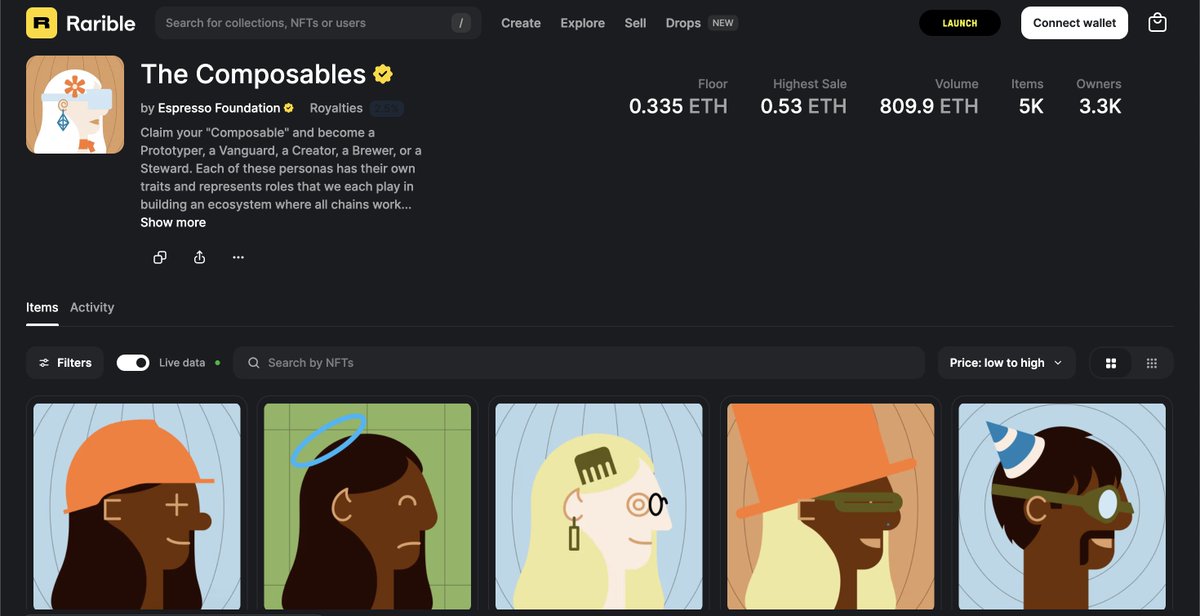This screenshot has width=1200, height=616.
Task: Click the 3.3K owners count
Action: tap(1100, 106)
